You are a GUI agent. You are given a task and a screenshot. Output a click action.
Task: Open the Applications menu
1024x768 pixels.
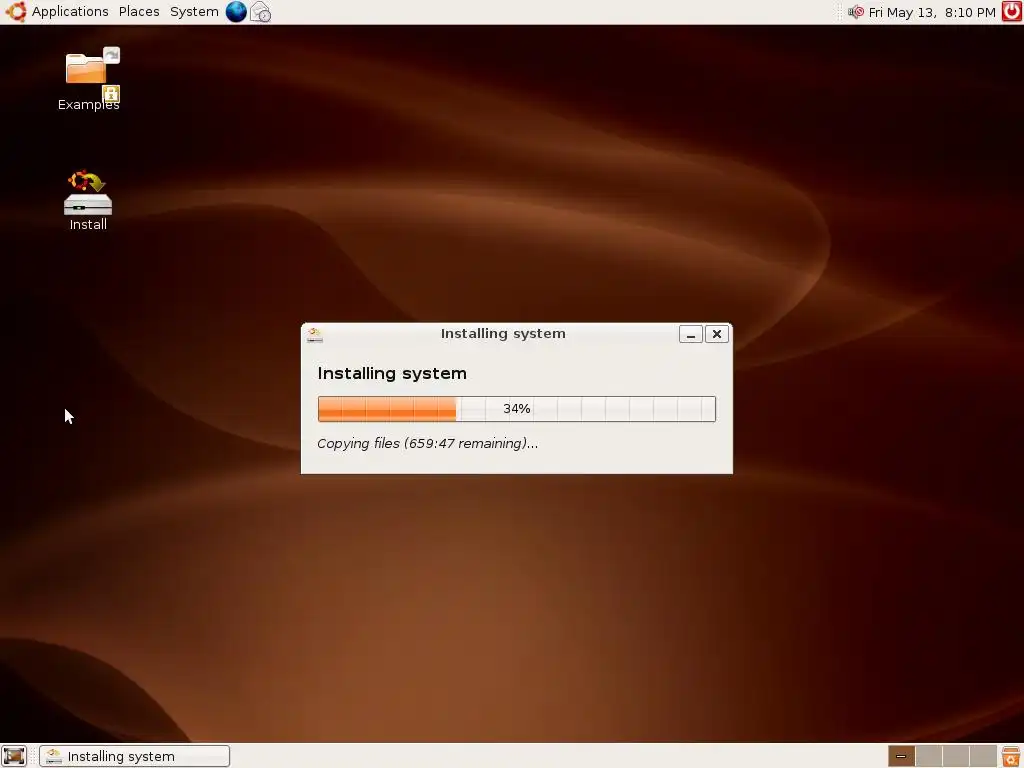(70, 12)
